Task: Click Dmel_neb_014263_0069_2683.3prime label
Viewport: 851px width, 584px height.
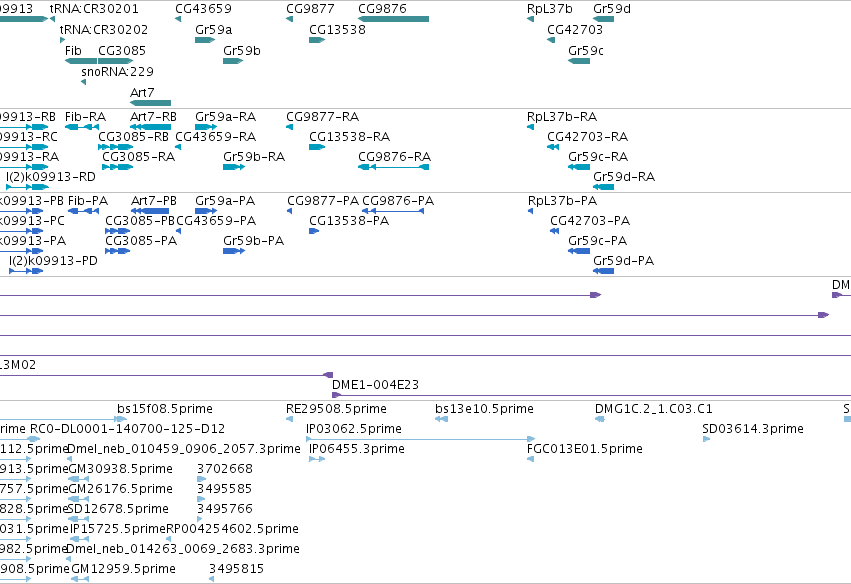Action: coord(183,549)
